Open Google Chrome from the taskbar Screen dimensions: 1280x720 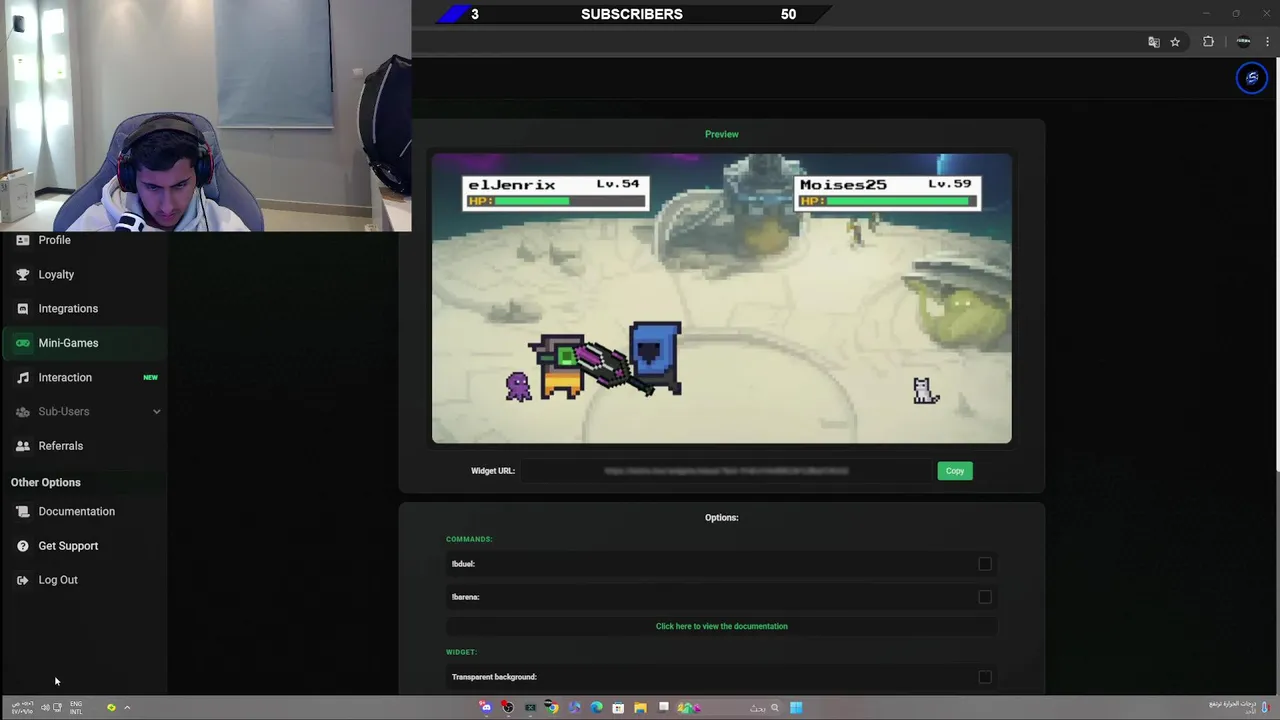tap(552, 708)
